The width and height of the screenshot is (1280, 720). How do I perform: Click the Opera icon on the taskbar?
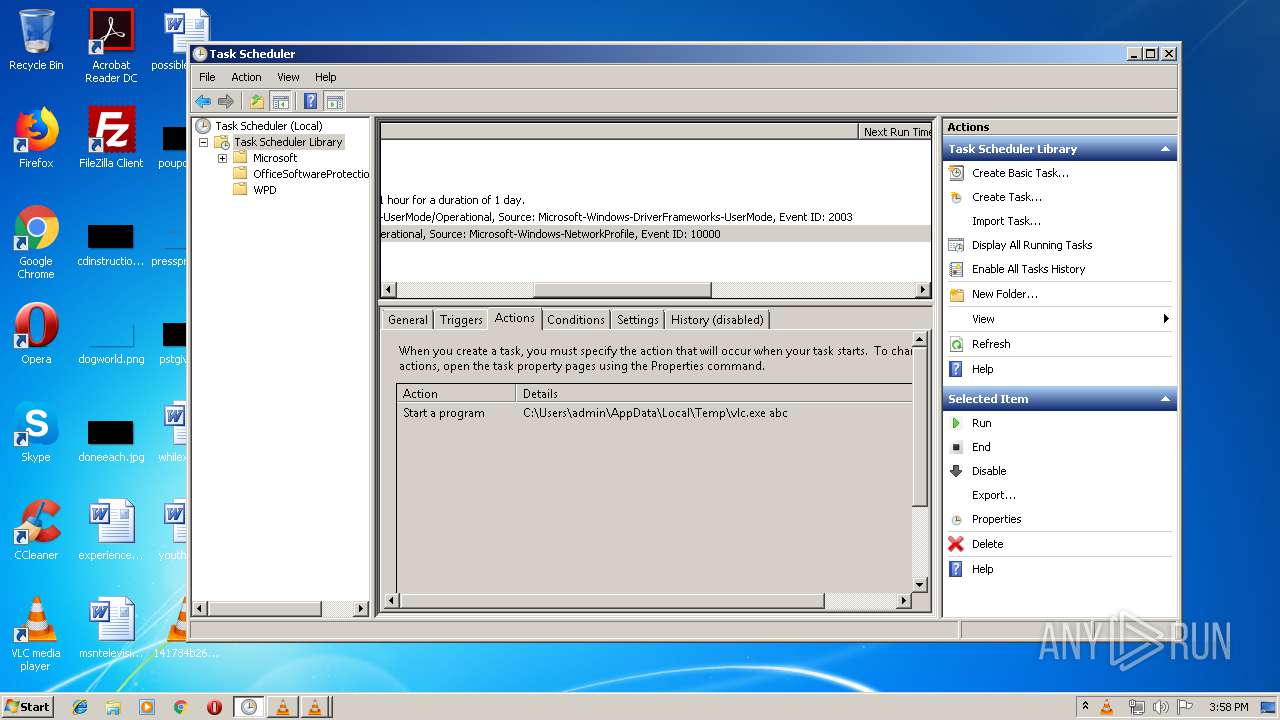(x=214, y=707)
